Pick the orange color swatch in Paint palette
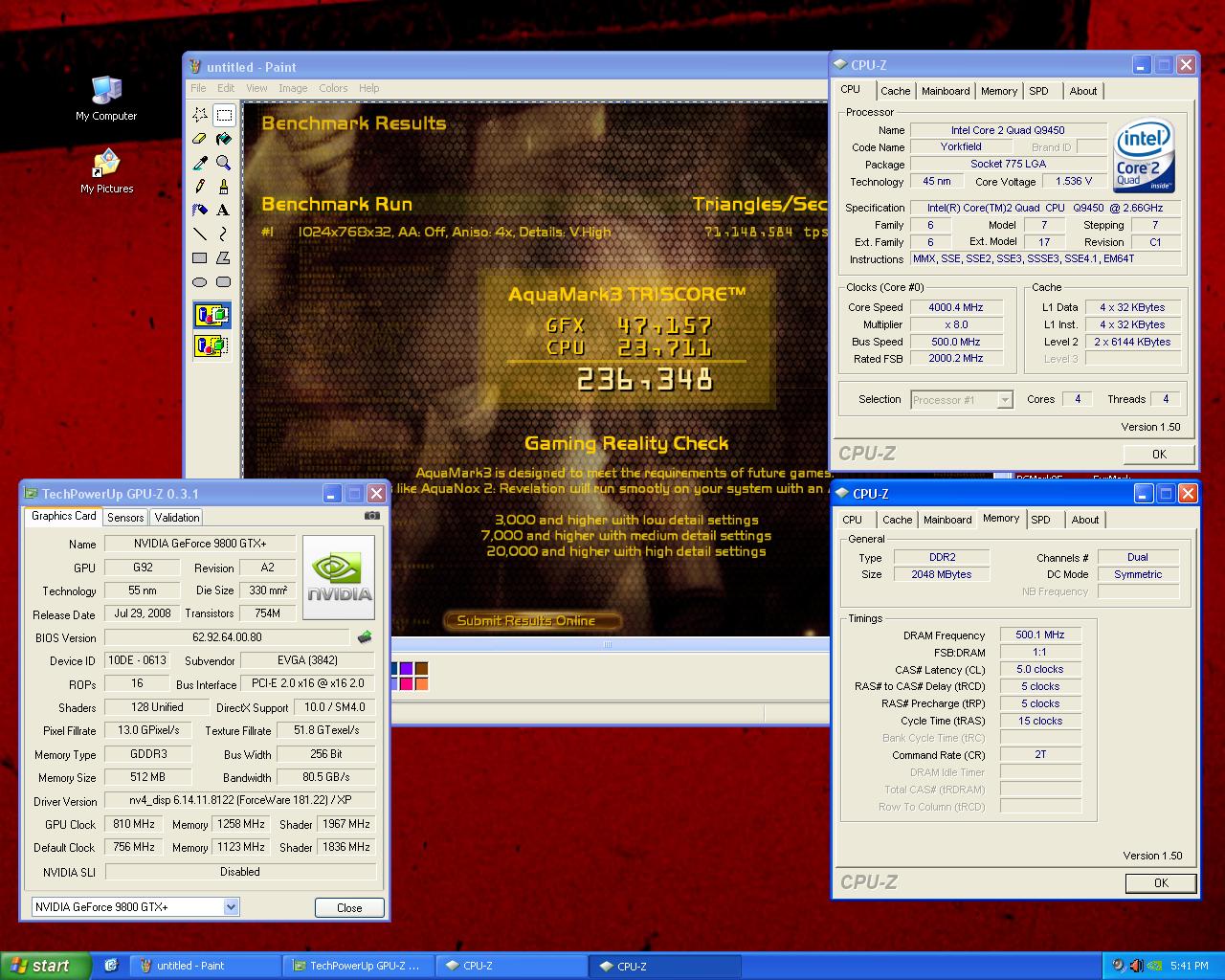The image size is (1225, 980). pyautogui.click(x=421, y=683)
